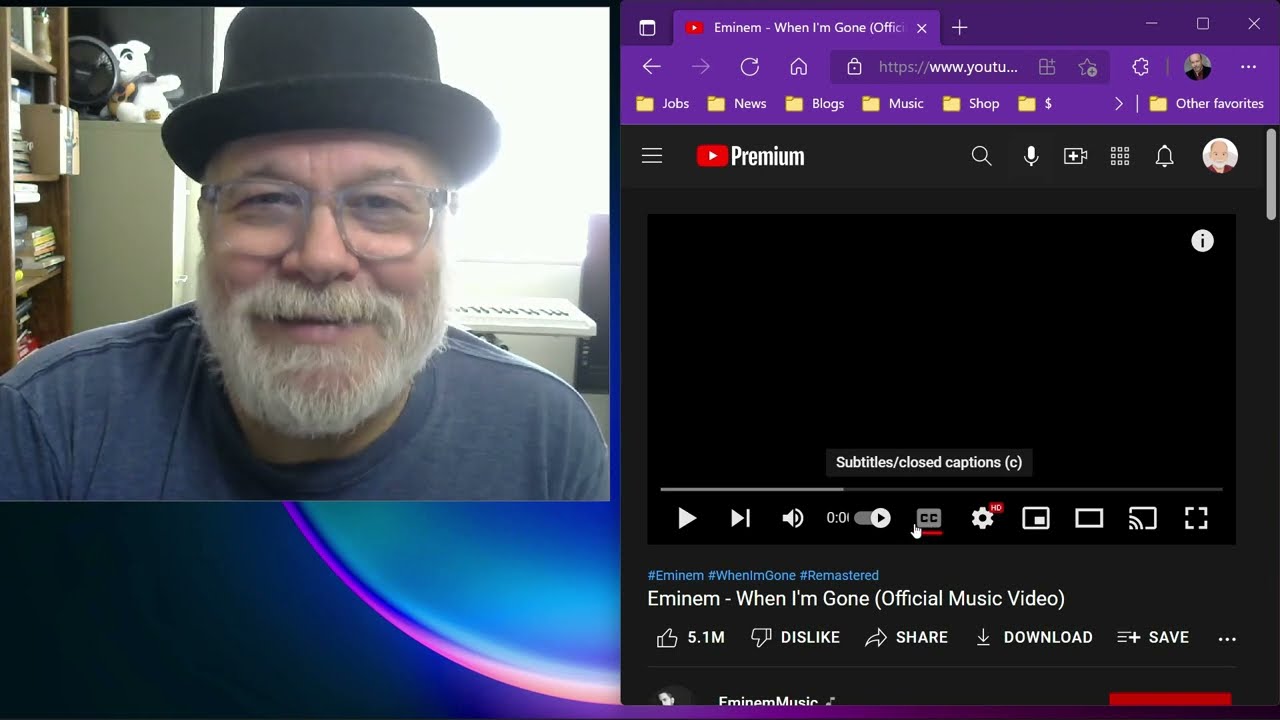Open the app available icon in address bar
The height and width of the screenshot is (720, 1280).
tap(1047, 67)
